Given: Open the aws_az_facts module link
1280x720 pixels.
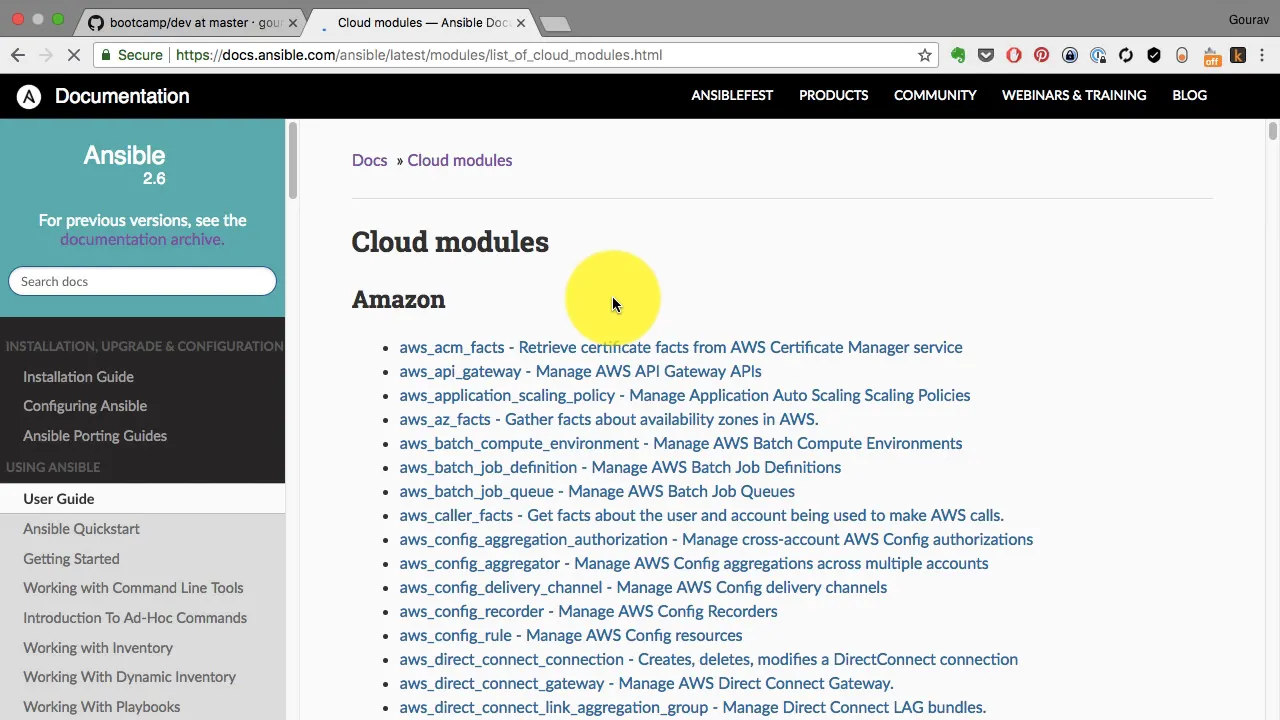Looking at the screenshot, I should [x=609, y=419].
